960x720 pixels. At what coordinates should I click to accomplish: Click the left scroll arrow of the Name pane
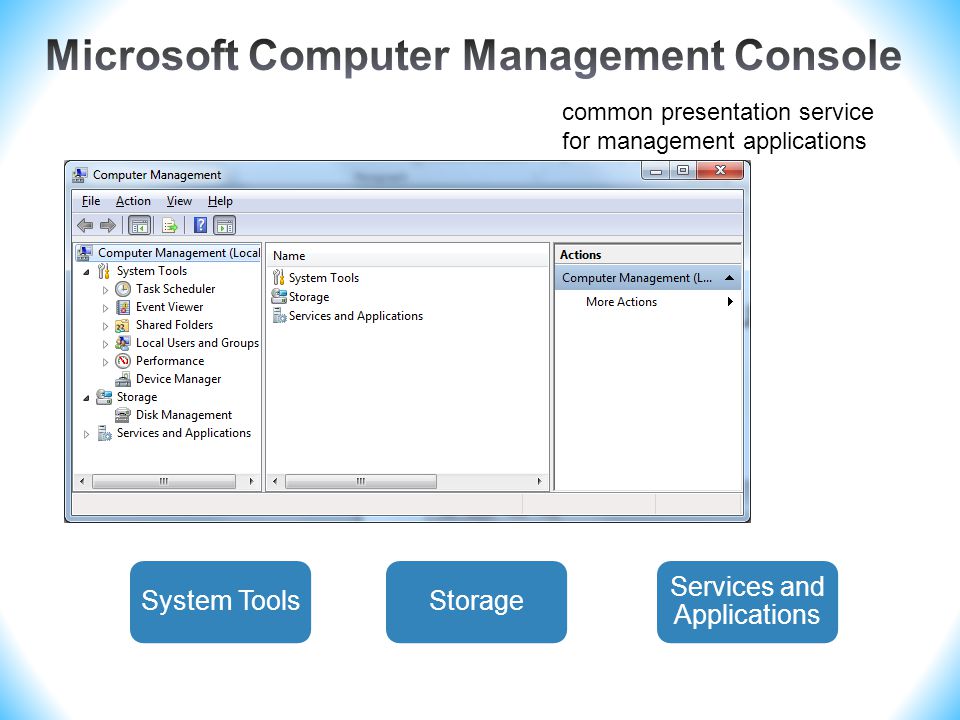[x=275, y=482]
